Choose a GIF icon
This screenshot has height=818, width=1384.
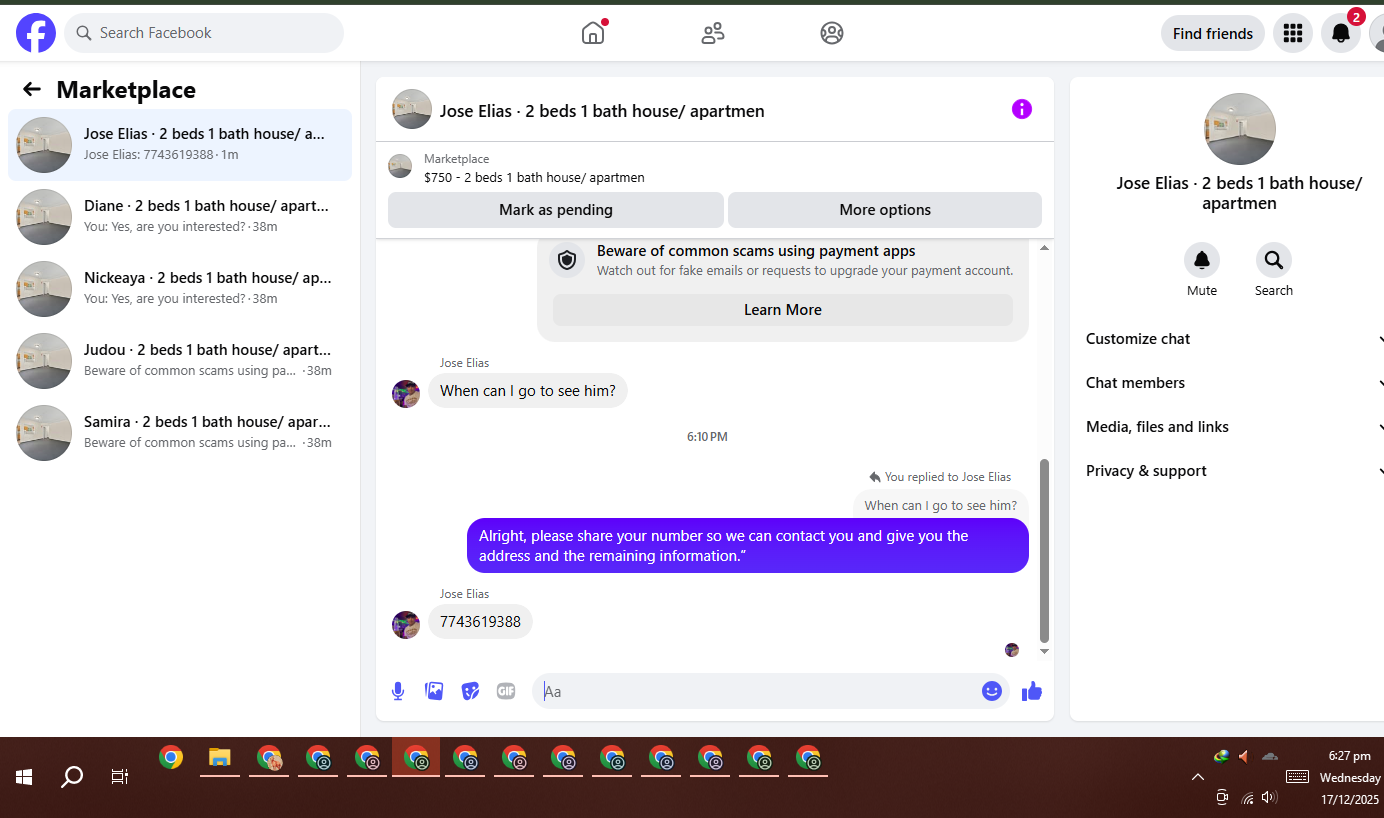click(x=506, y=691)
